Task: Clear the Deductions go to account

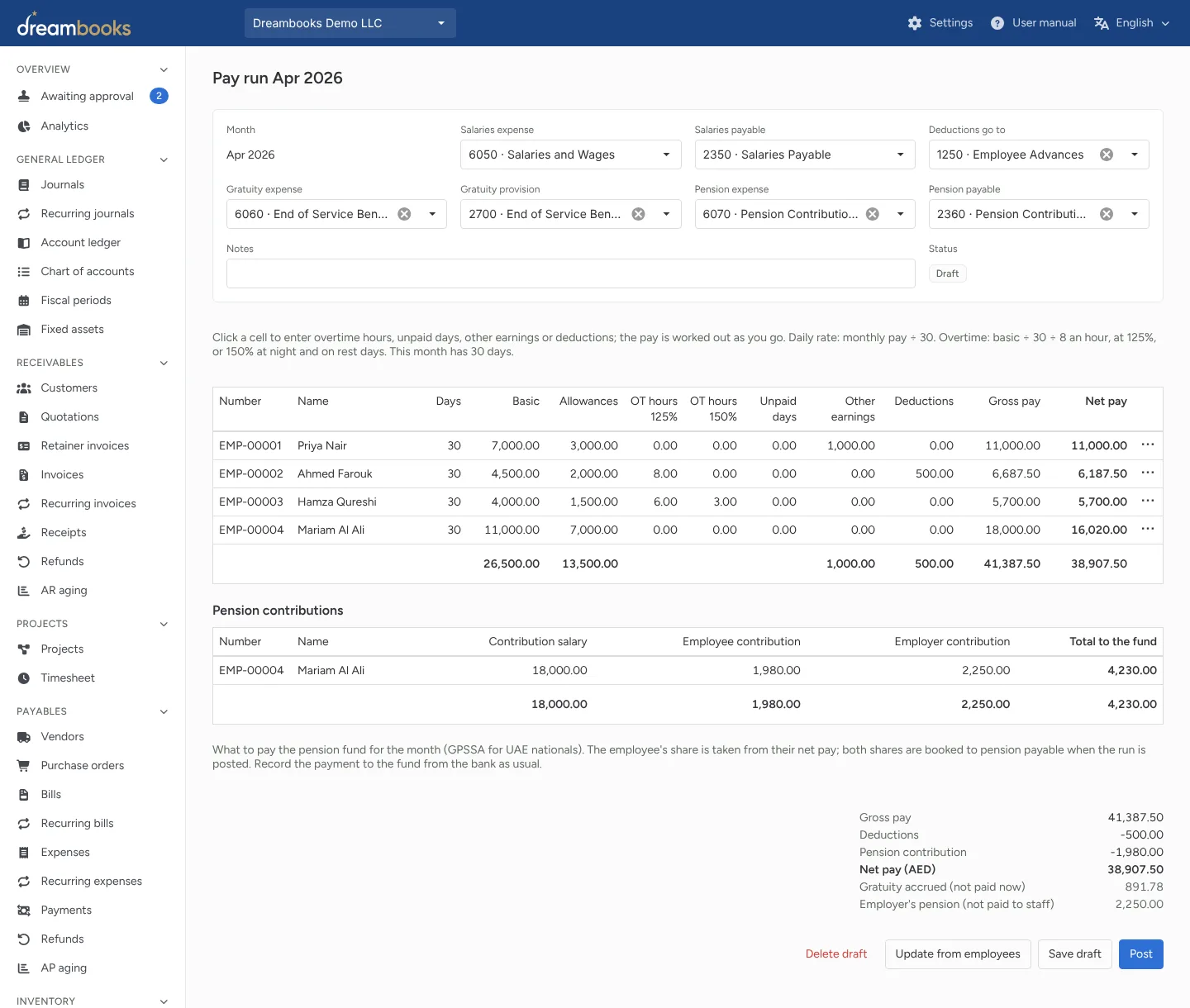Action: tap(1107, 155)
